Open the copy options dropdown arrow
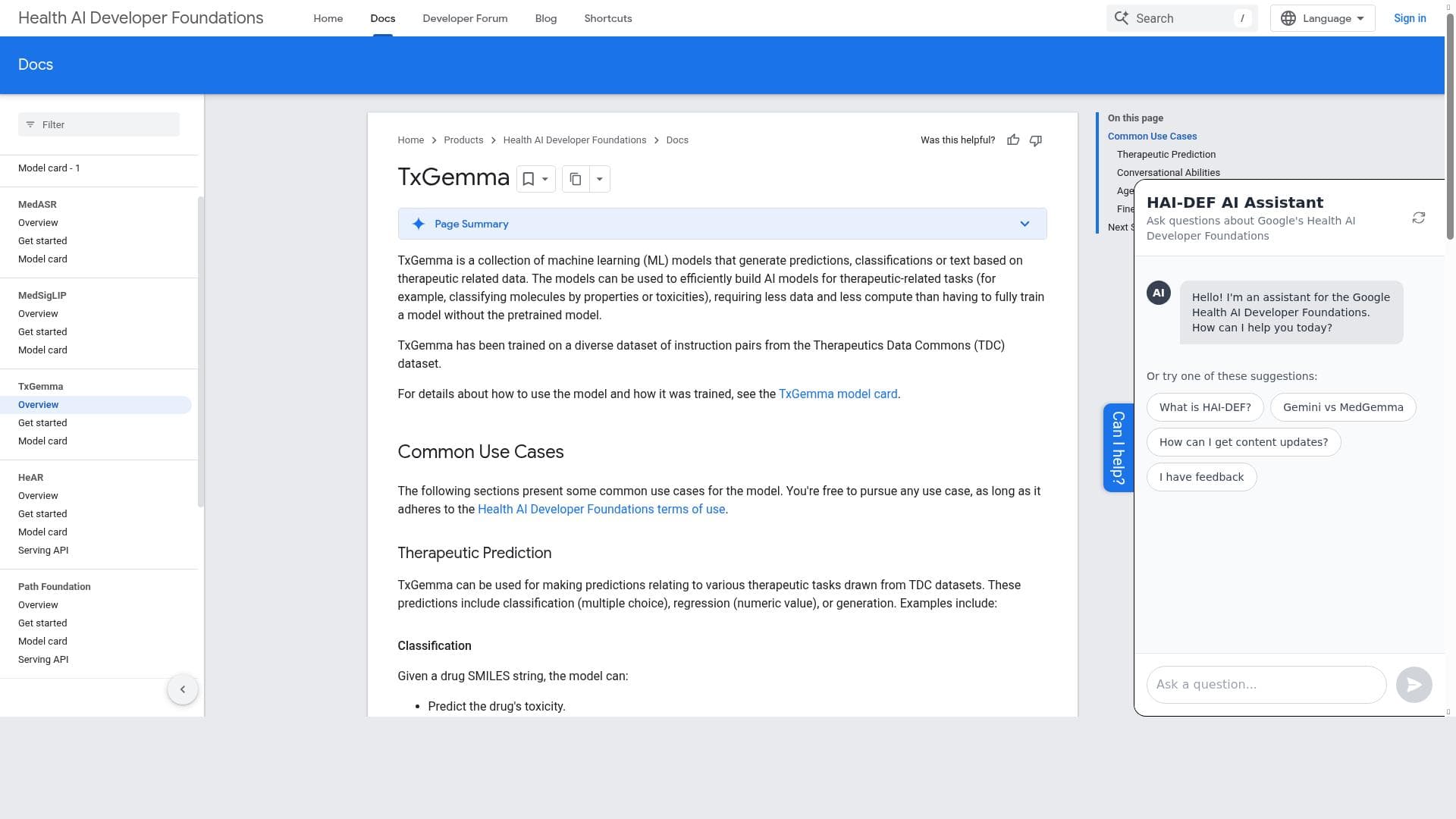Screen dimensions: 1456x819 [x=600, y=179]
